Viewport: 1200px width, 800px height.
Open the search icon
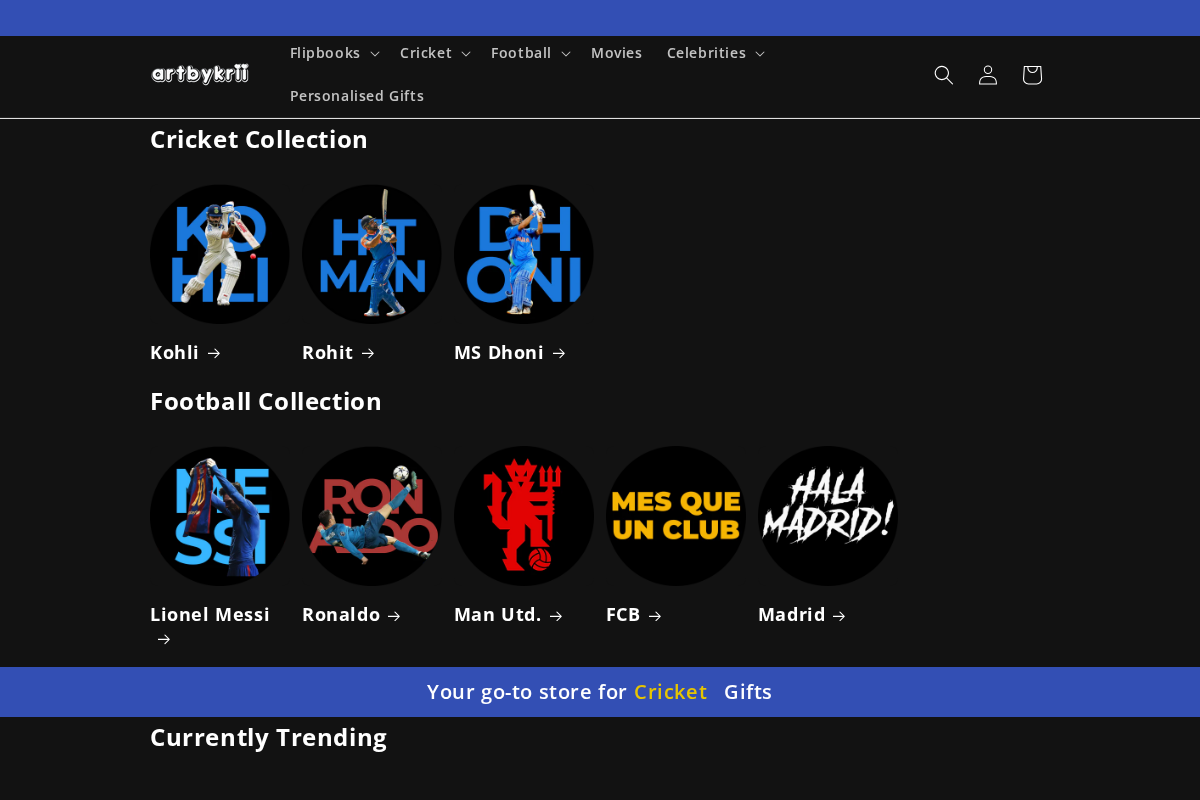[943, 74]
